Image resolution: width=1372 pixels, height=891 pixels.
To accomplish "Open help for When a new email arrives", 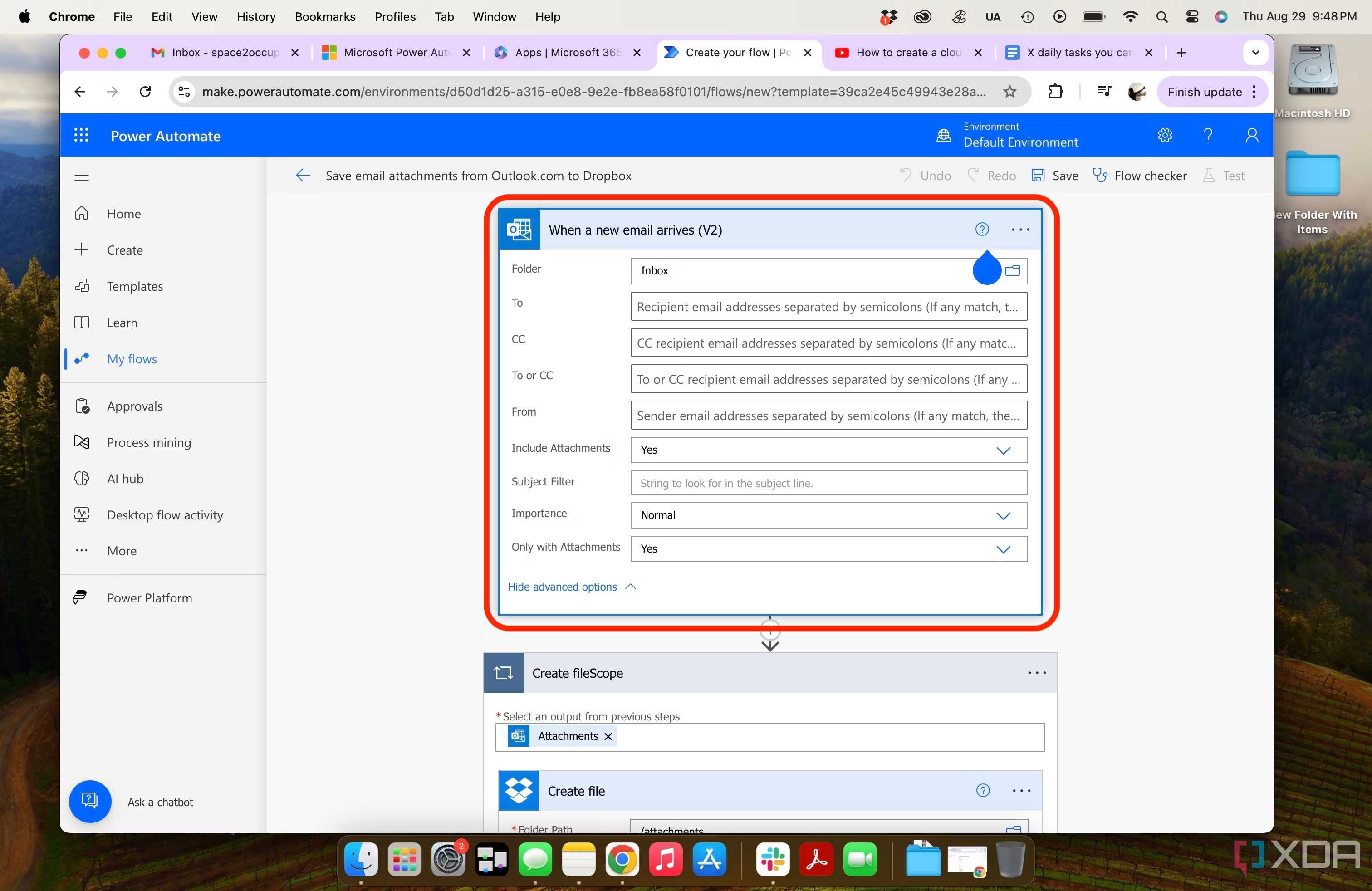I will [x=982, y=230].
